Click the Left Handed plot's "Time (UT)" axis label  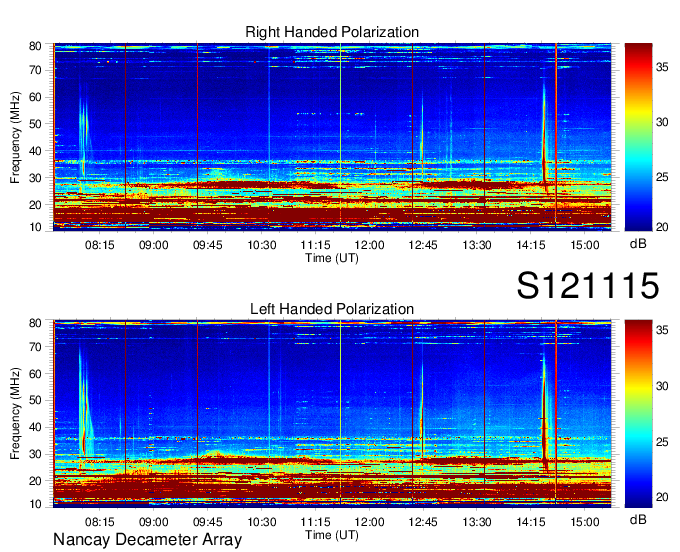[x=332, y=535]
